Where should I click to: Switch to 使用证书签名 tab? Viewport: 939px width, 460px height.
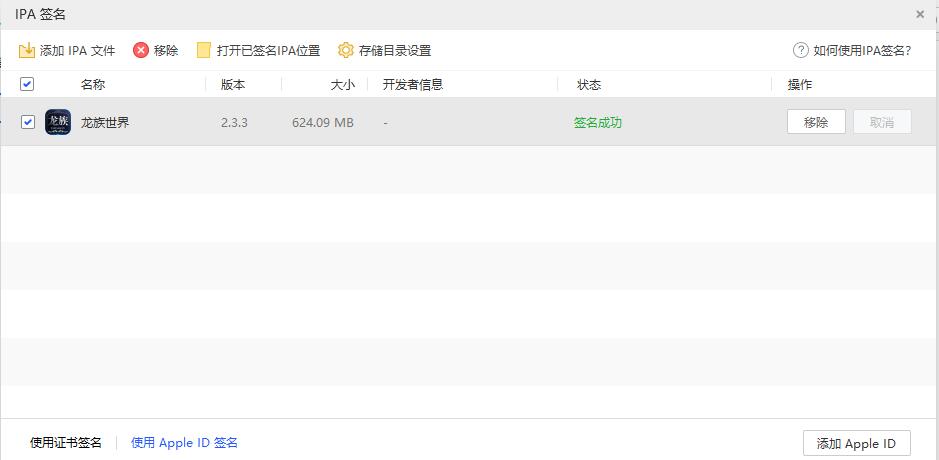[x=66, y=443]
